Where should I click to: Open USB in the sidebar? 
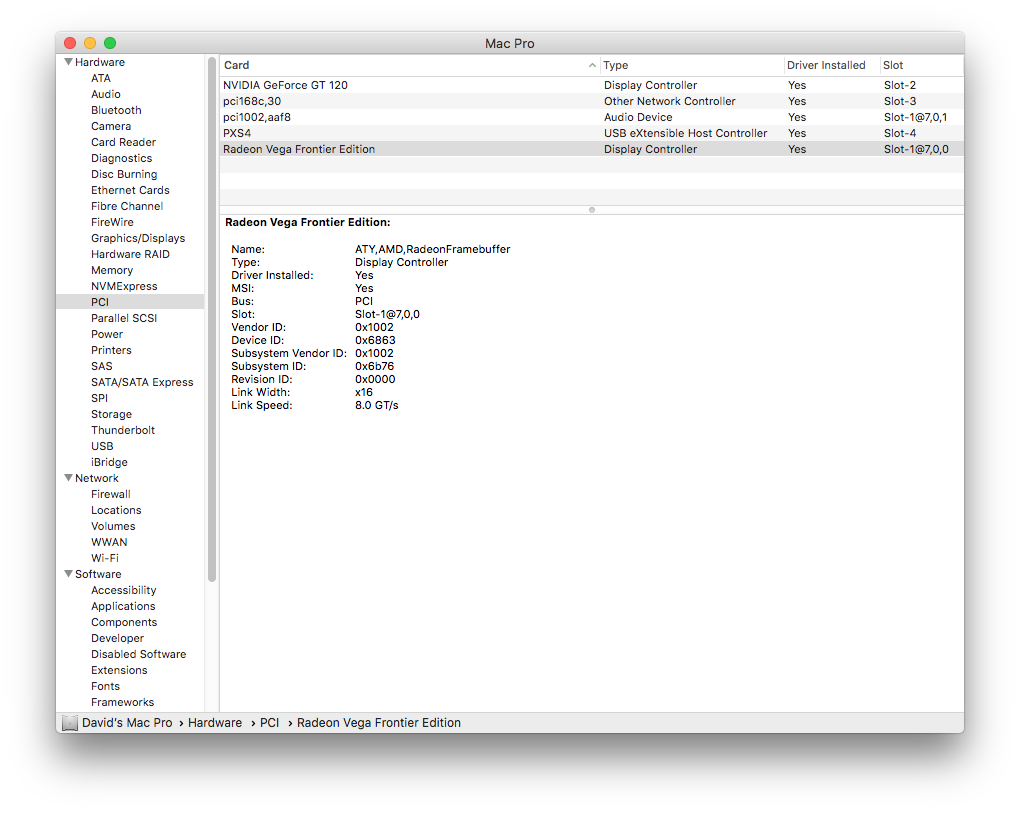[x=102, y=446]
